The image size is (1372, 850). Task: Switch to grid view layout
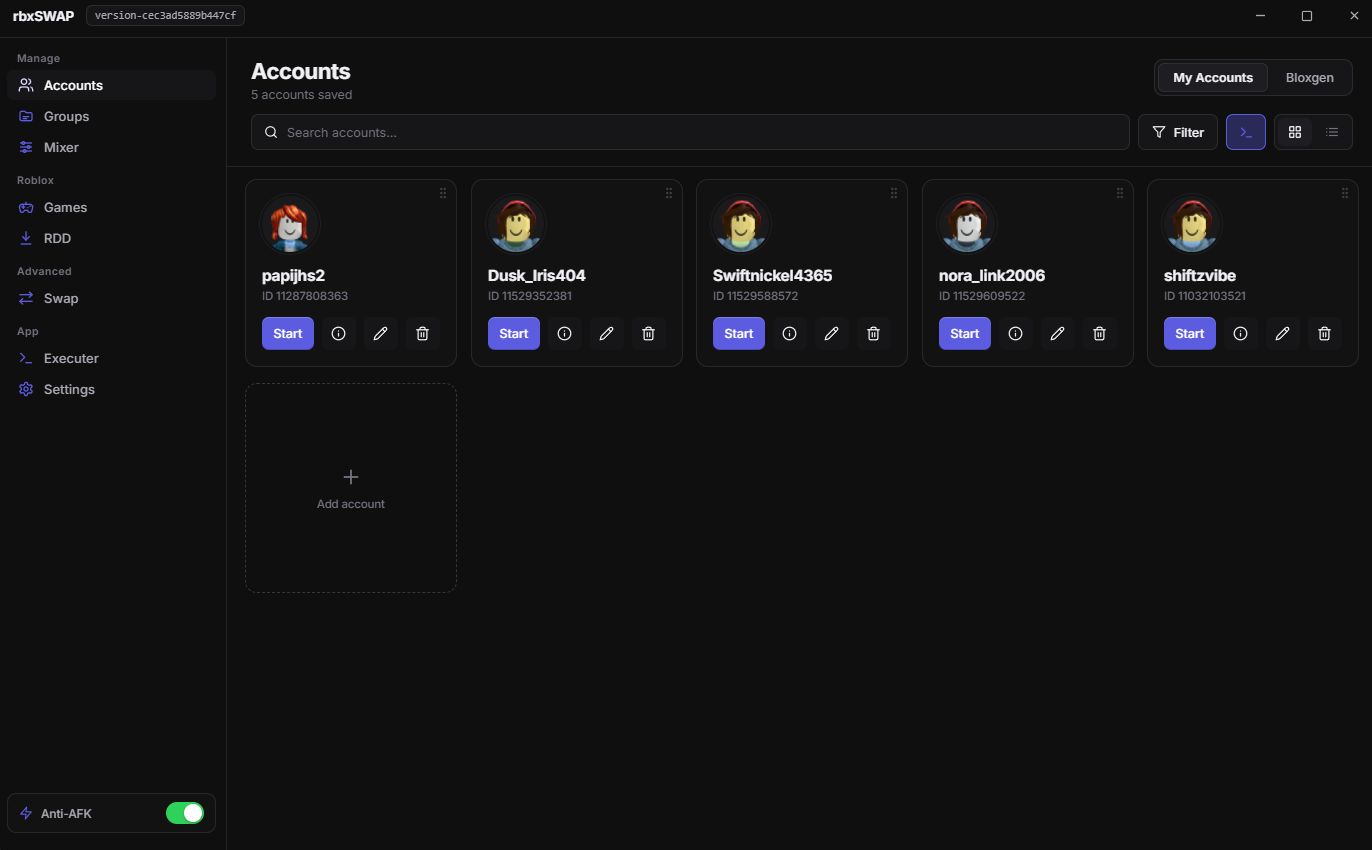point(1295,132)
